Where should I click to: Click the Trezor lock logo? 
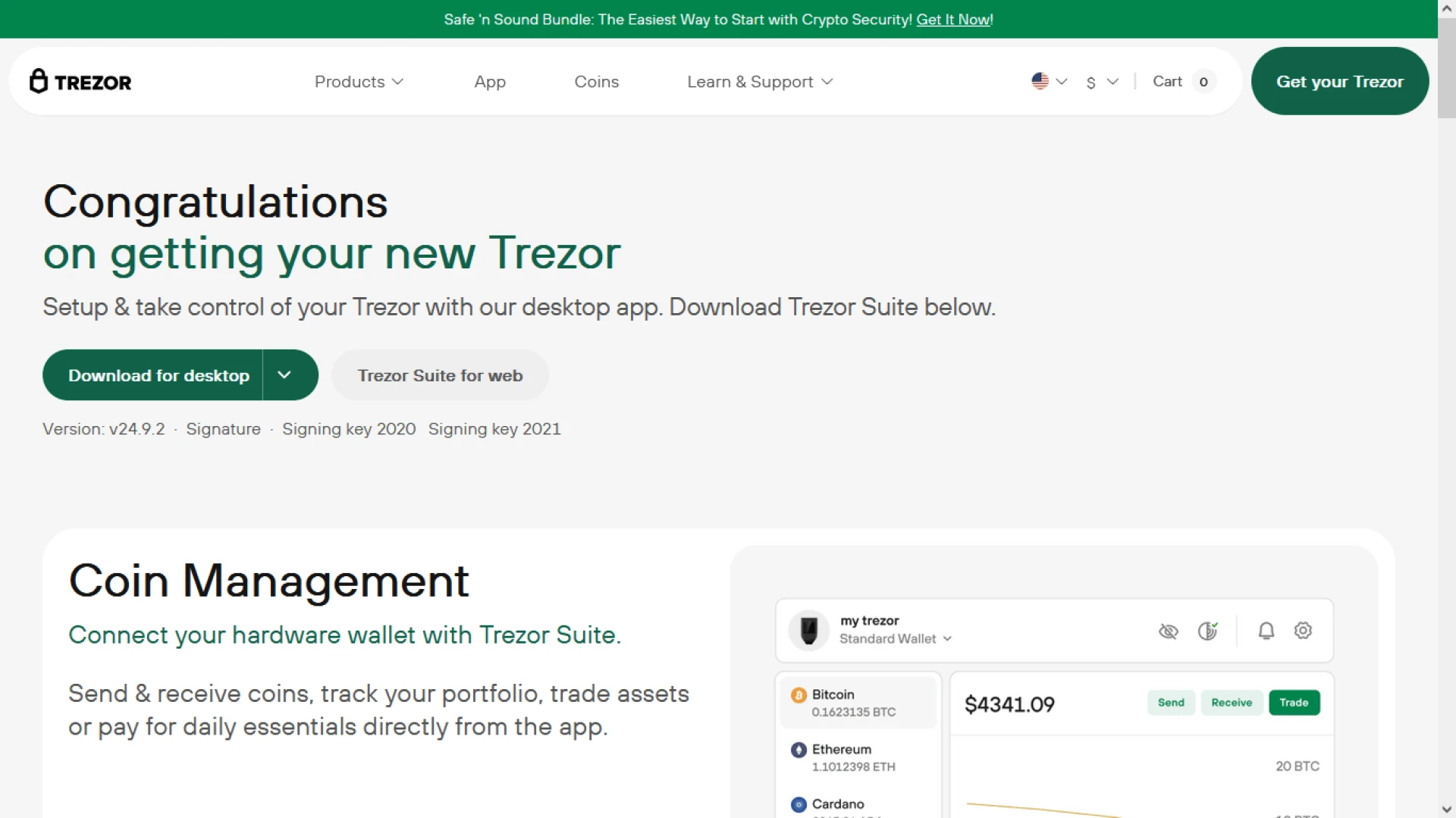tap(38, 80)
